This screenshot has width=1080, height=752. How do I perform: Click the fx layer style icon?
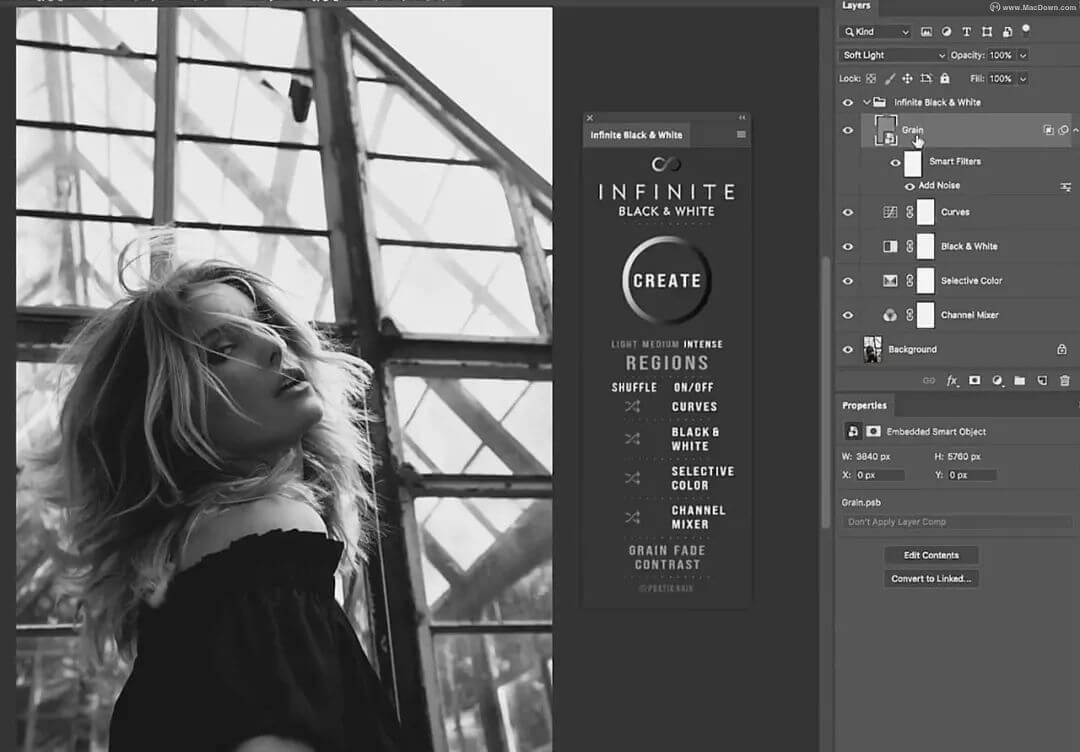(x=952, y=381)
